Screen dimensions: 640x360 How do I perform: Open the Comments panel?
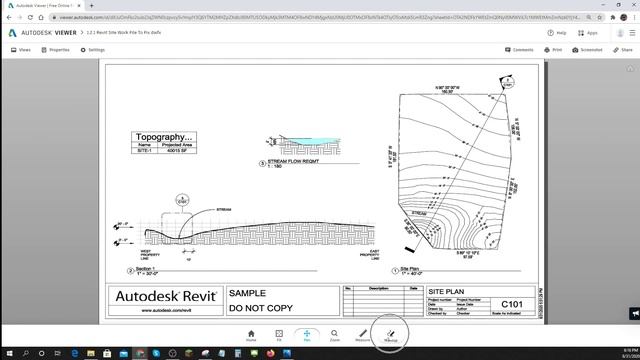[519, 50]
